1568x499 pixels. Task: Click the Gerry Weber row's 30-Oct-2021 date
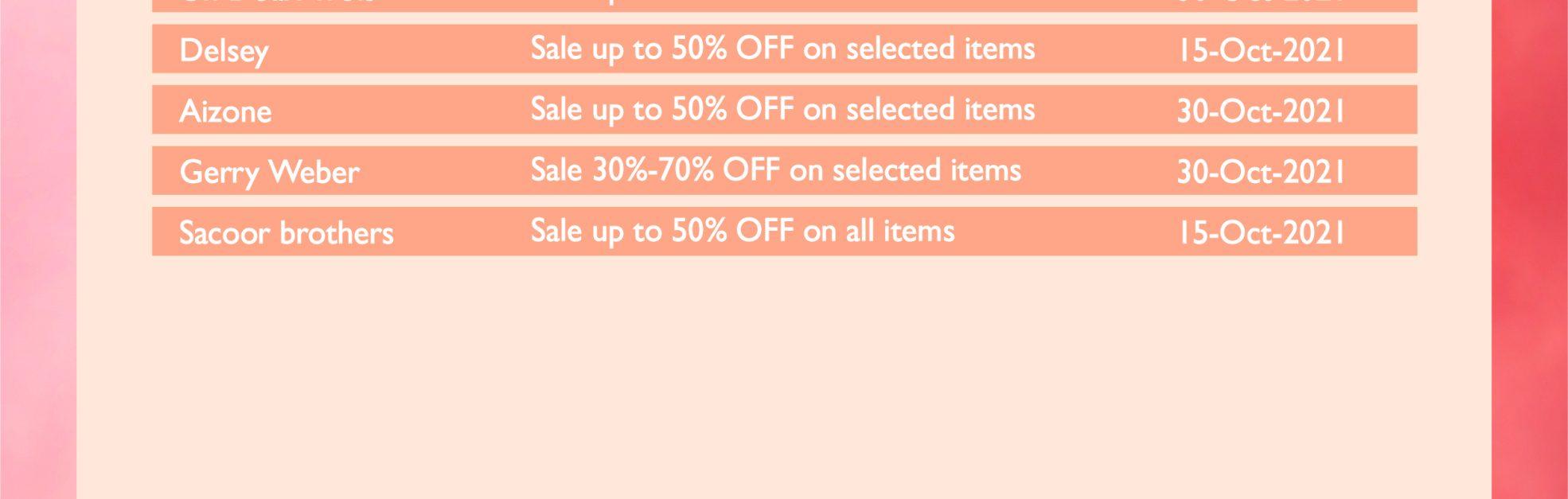point(1261,171)
